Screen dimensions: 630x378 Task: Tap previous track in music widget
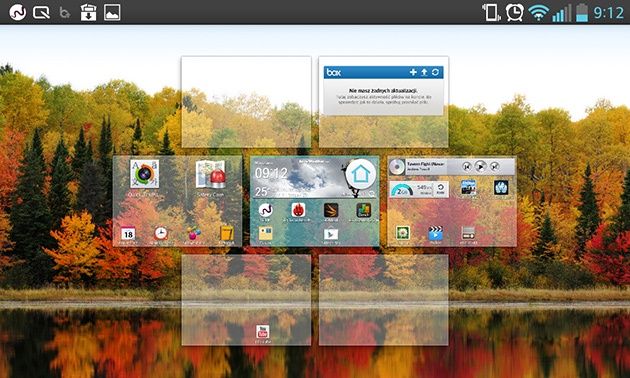tap(466, 166)
